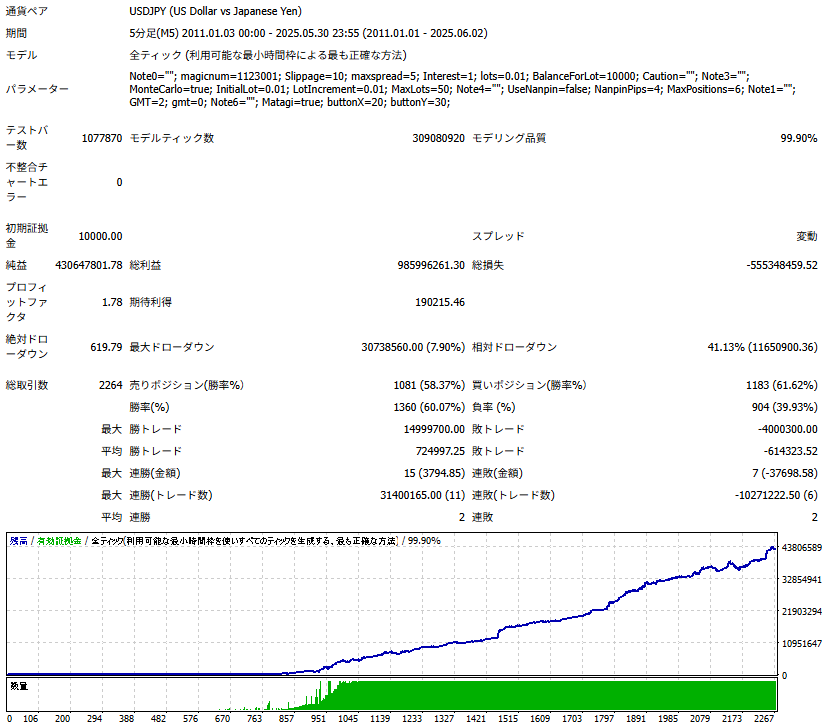Click the 857 x-axis trade marker
The height and width of the screenshot is (725, 829).
[x=286, y=718]
